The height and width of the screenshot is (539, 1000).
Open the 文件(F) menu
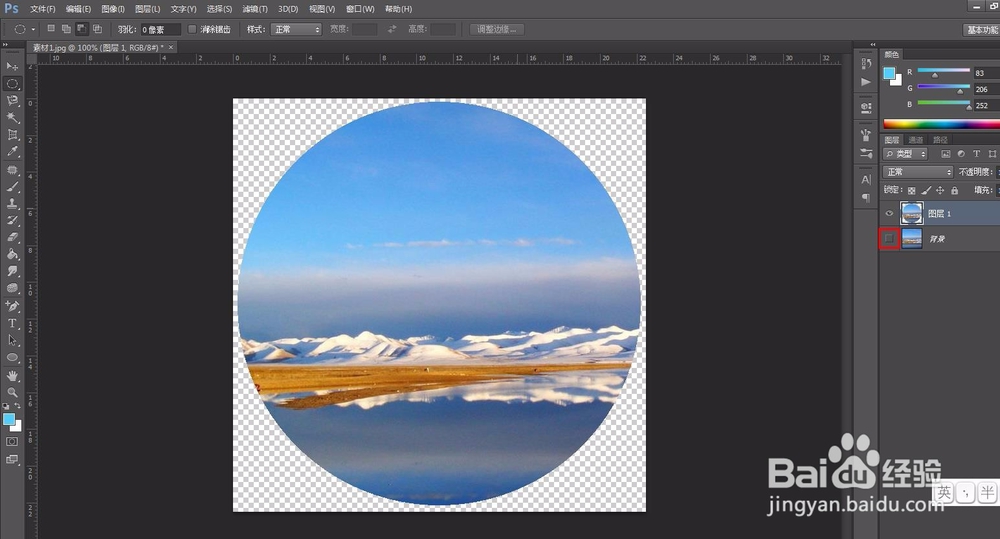(43, 9)
